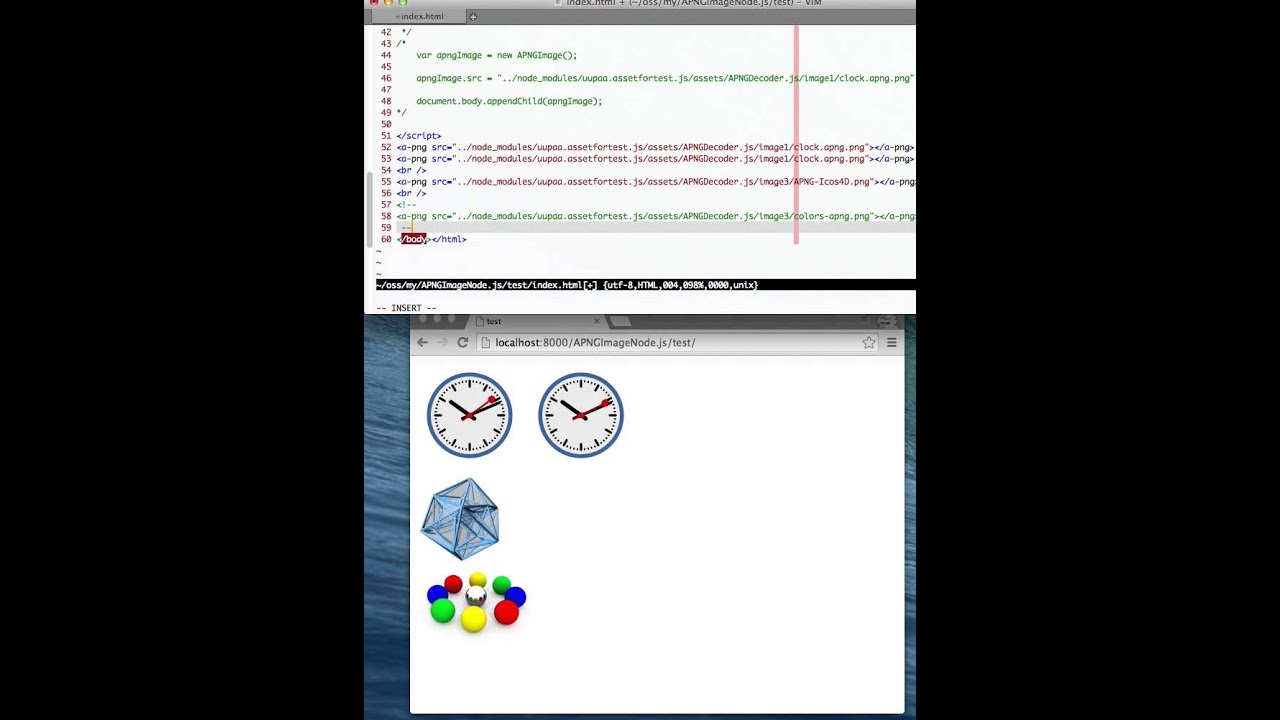This screenshot has width=1280, height=720.
Task: Open a new Chrome tab
Action: tap(621, 321)
